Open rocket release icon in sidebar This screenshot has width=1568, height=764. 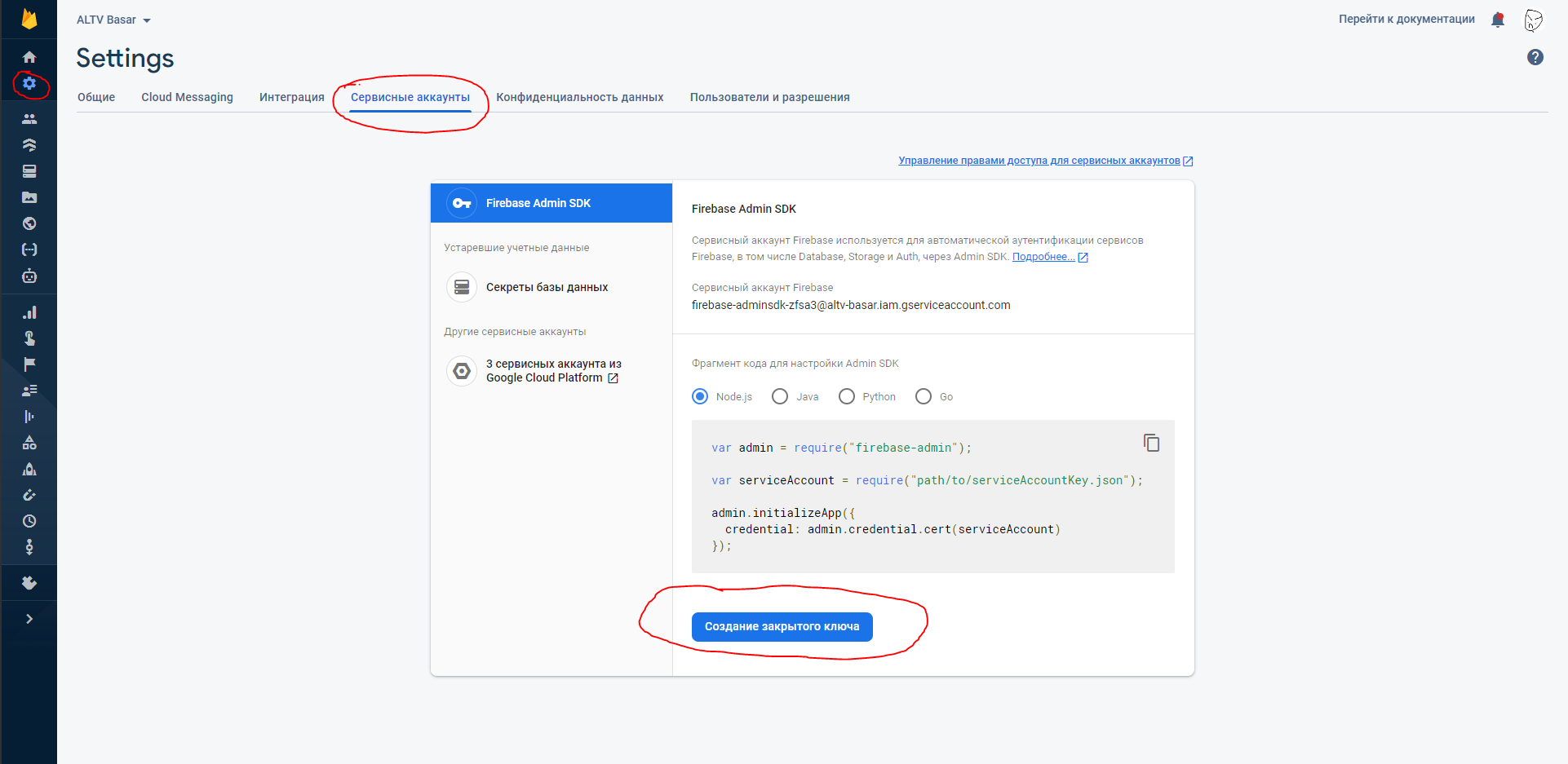(29, 469)
